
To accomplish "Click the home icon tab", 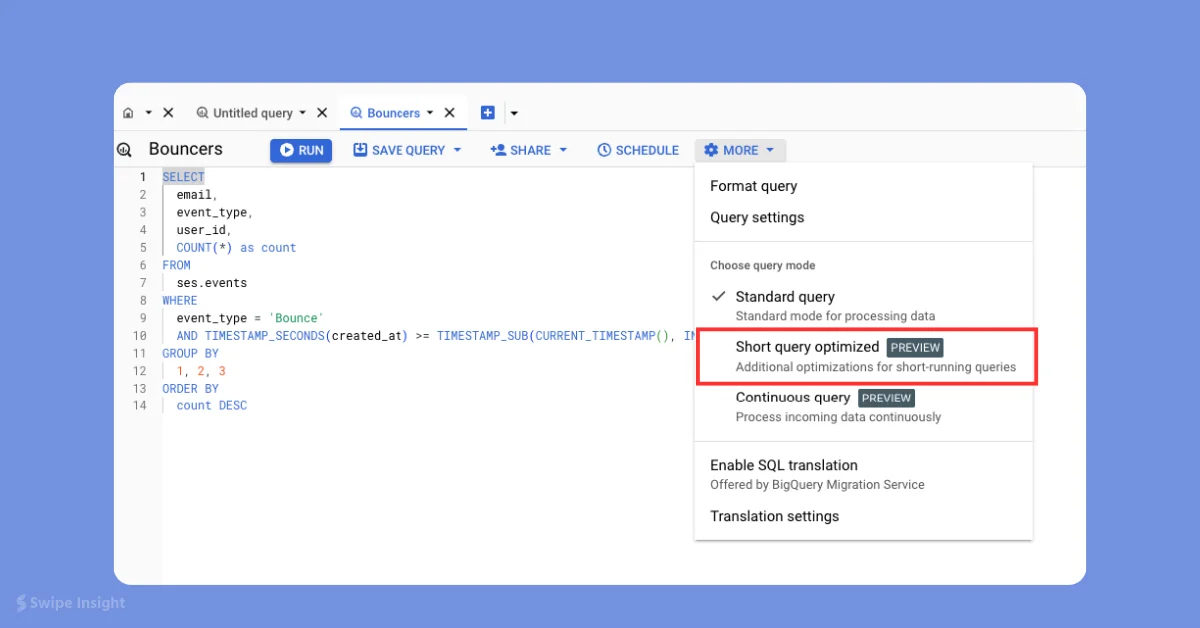I will click(x=128, y=113).
